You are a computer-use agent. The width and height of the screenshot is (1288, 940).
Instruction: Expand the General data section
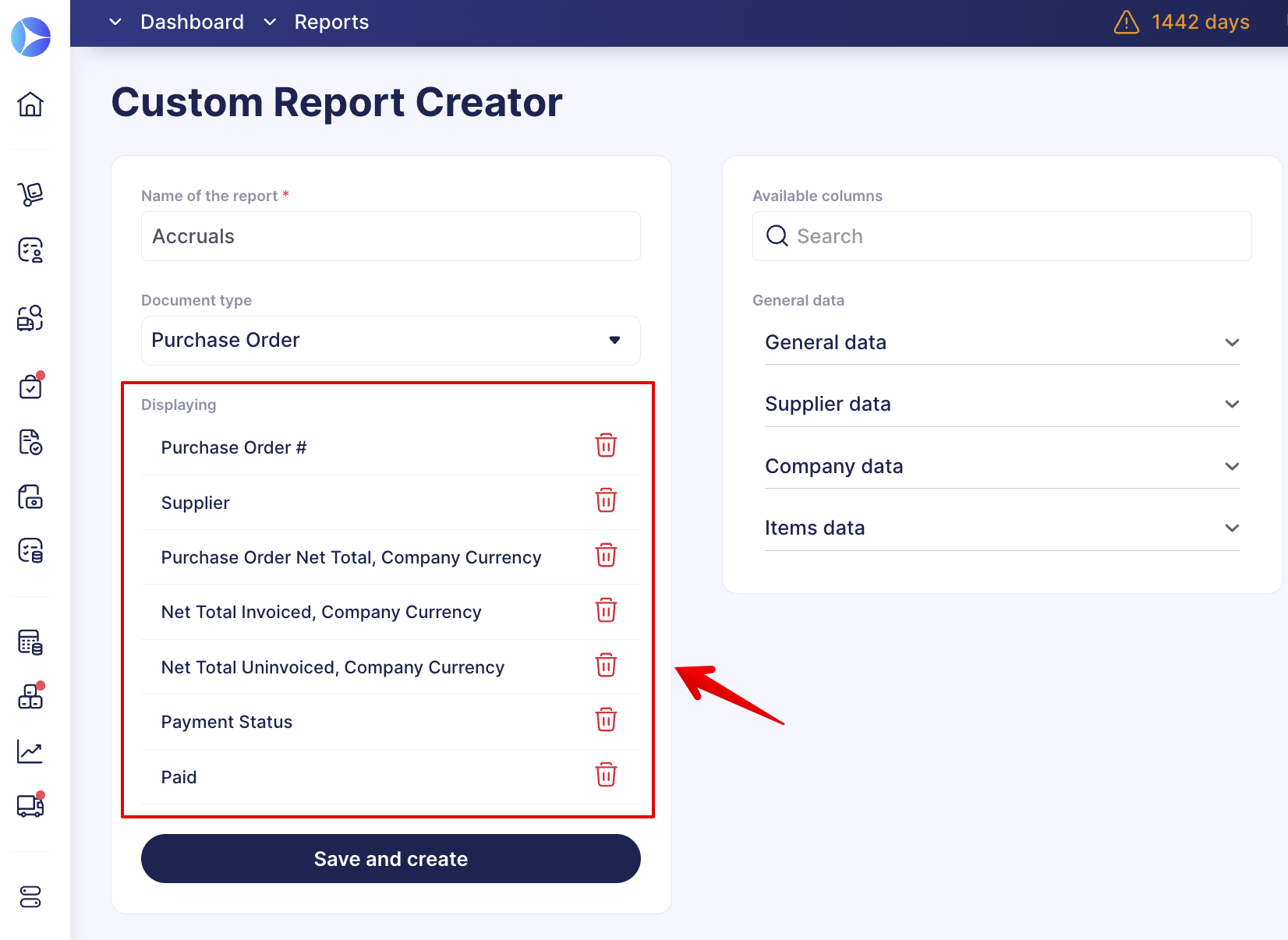pos(1002,343)
